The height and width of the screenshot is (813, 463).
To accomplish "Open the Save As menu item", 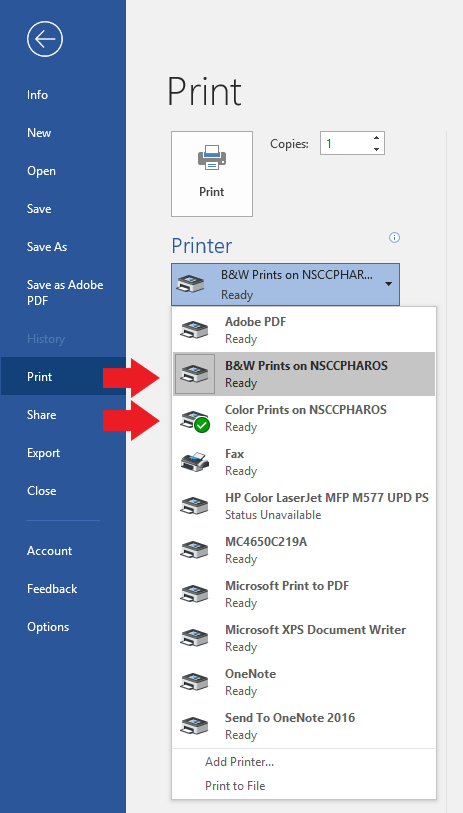I will coord(47,247).
